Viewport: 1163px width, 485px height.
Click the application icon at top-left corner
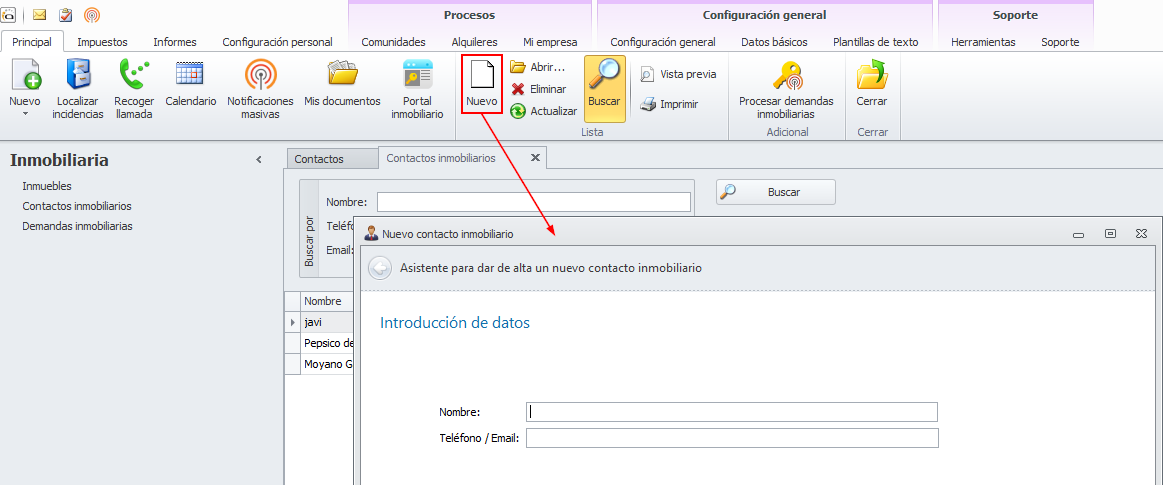[x=8, y=14]
